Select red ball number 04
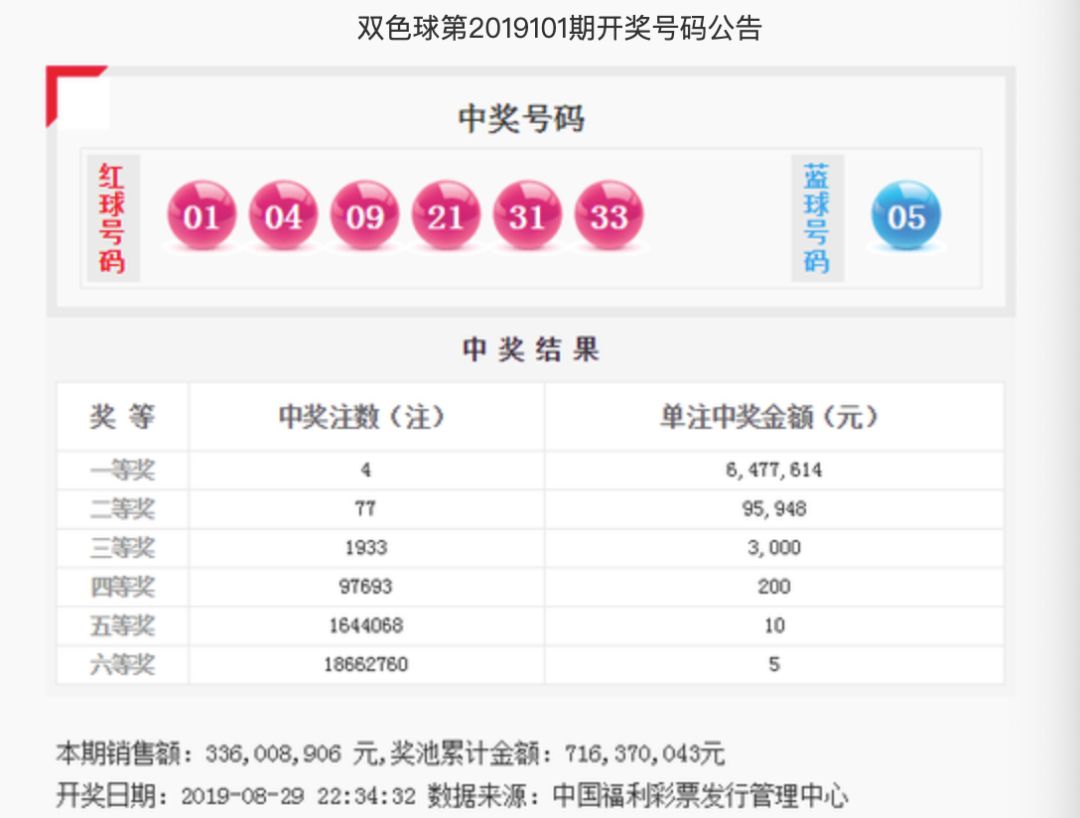1080x818 pixels. [x=284, y=214]
